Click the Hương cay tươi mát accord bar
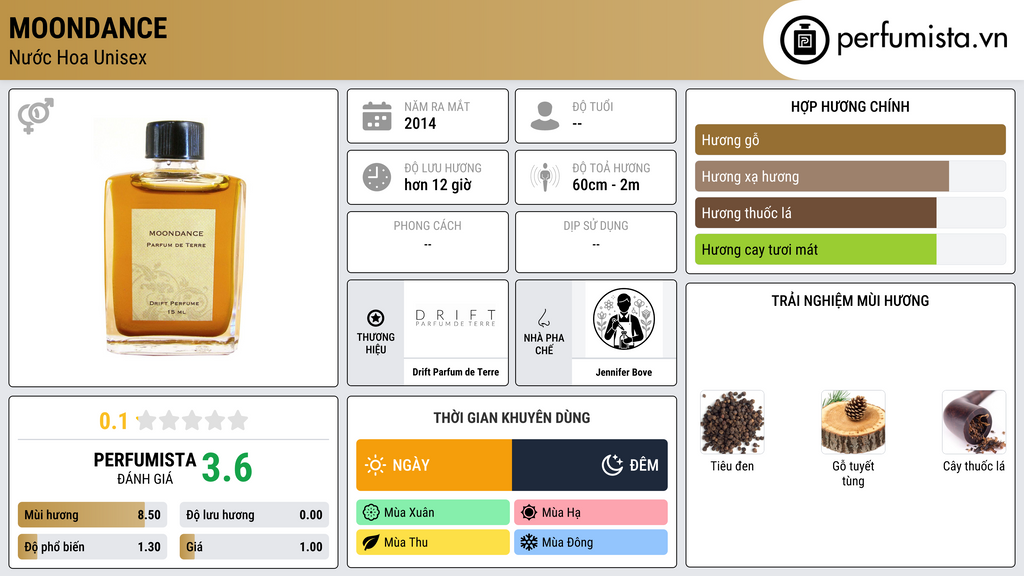This screenshot has width=1024, height=576. (850, 249)
